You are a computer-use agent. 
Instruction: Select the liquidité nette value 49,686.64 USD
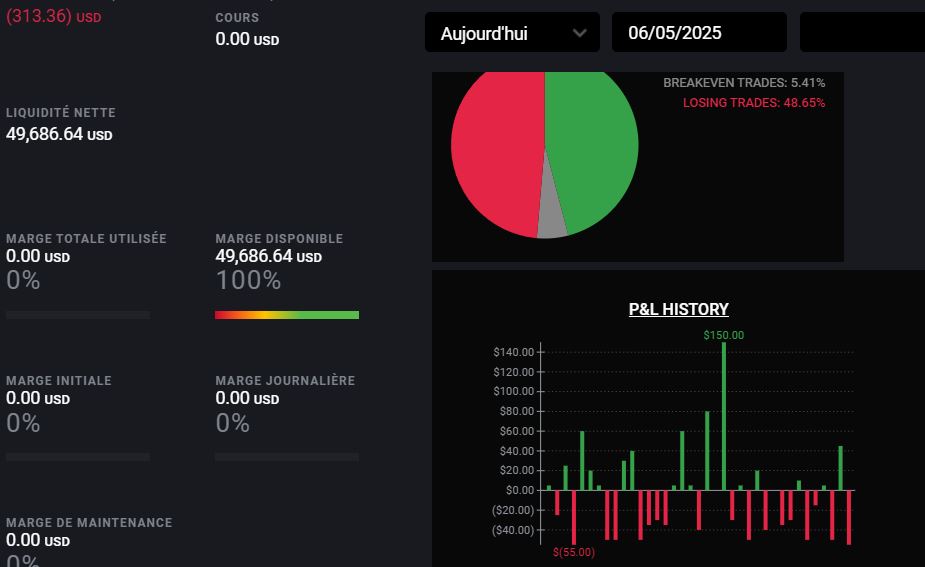[59, 134]
